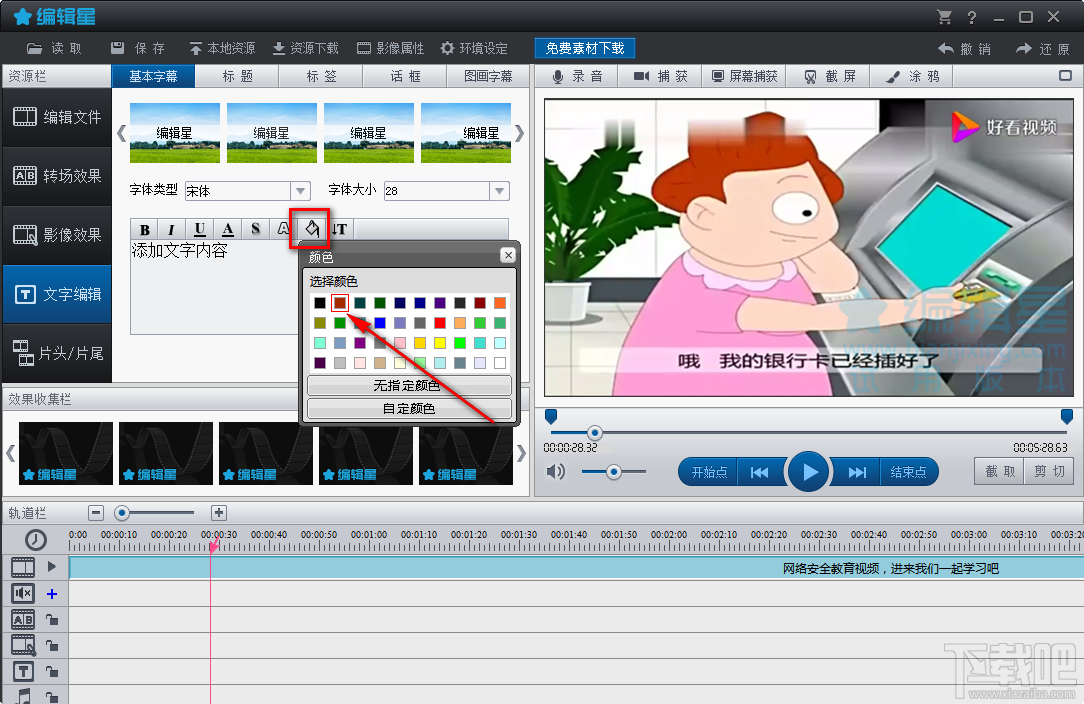The height and width of the screenshot is (704, 1084).
Task: Set the 结束点 end point
Action: click(908, 472)
